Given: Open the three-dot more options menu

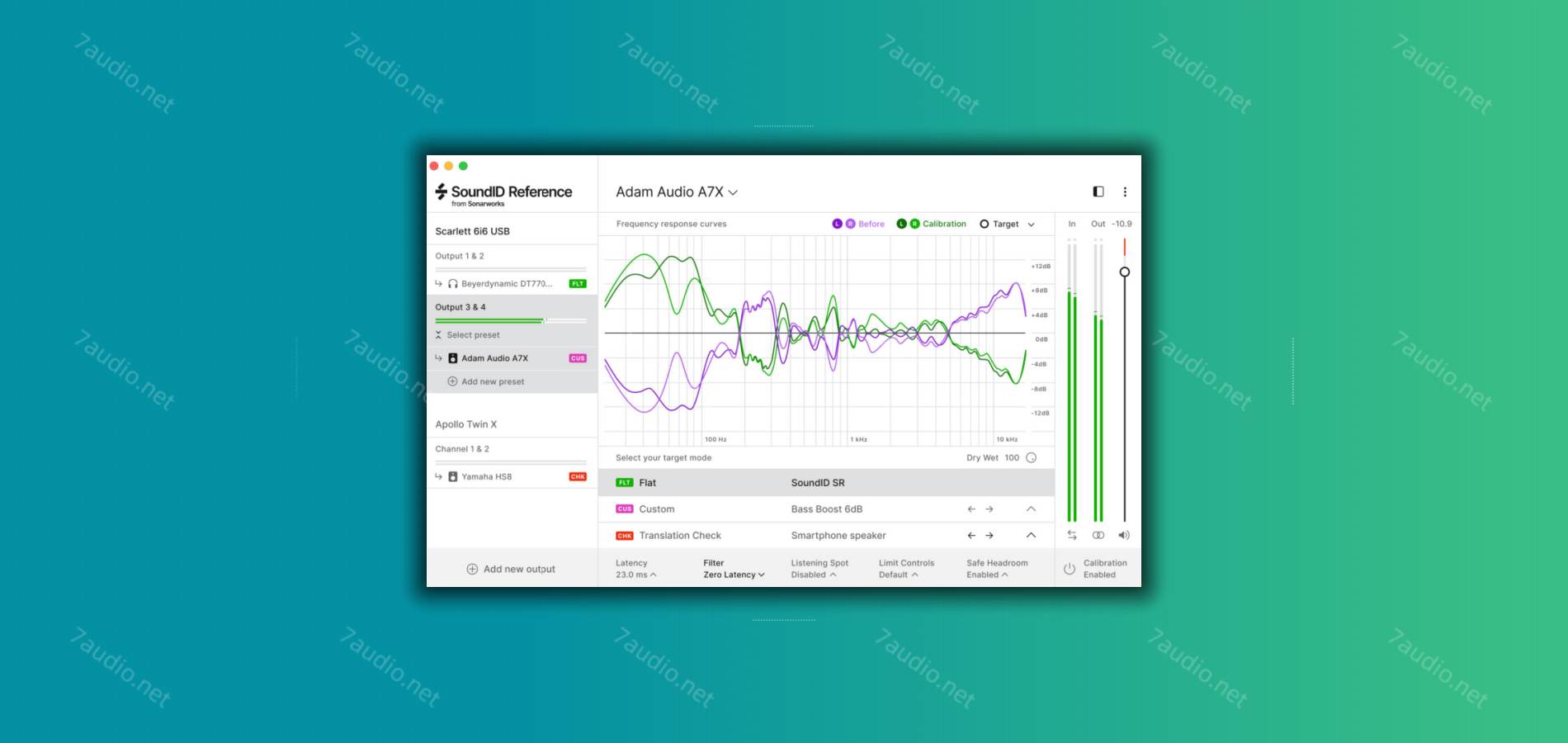Looking at the screenshot, I should pos(1125,192).
